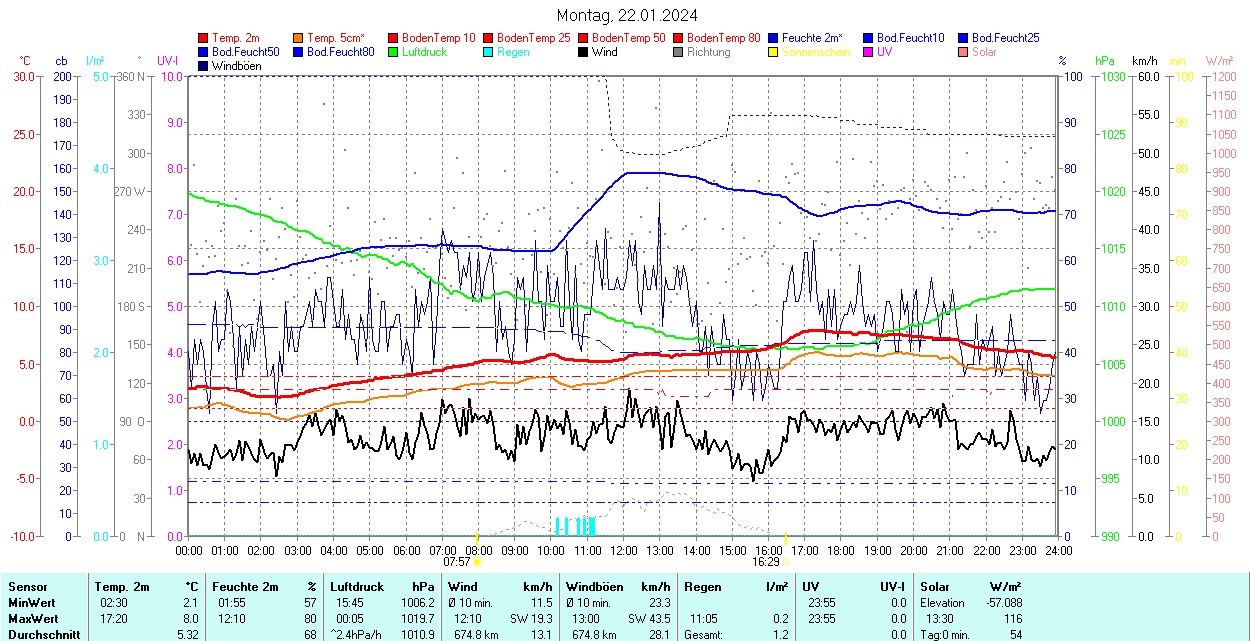Select the black Wind legend marker
The height and width of the screenshot is (641, 1250).
pyautogui.click(x=583, y=52)
